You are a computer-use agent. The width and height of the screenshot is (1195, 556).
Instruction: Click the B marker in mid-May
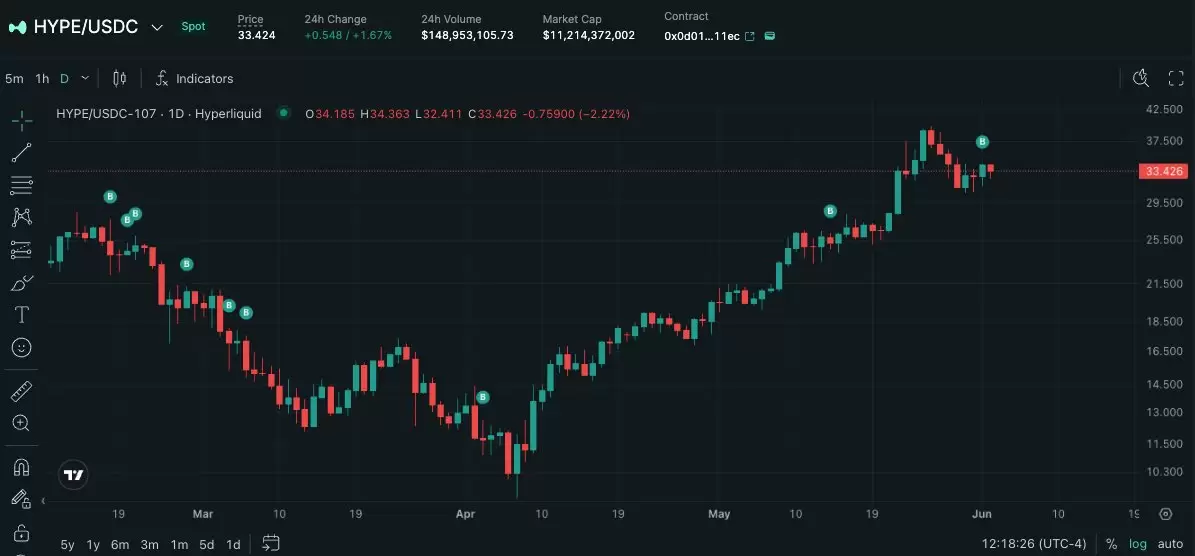tap(831, 211)
